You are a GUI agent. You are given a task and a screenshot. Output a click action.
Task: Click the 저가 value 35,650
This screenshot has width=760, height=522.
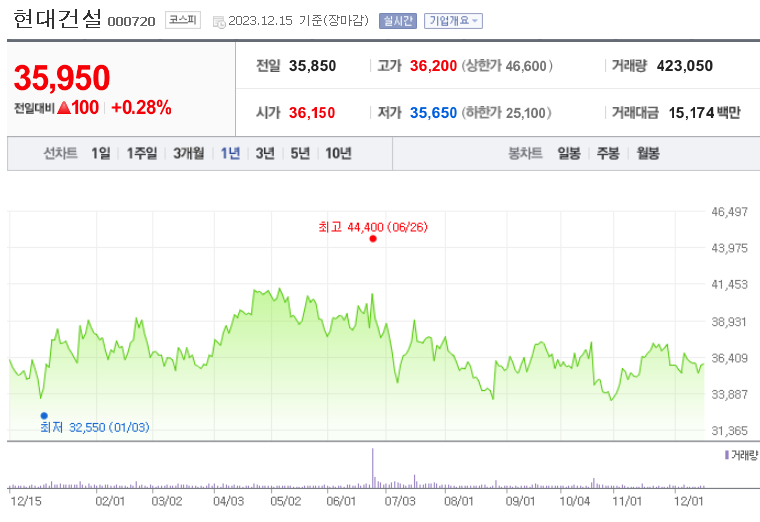(x=433, y=113)
